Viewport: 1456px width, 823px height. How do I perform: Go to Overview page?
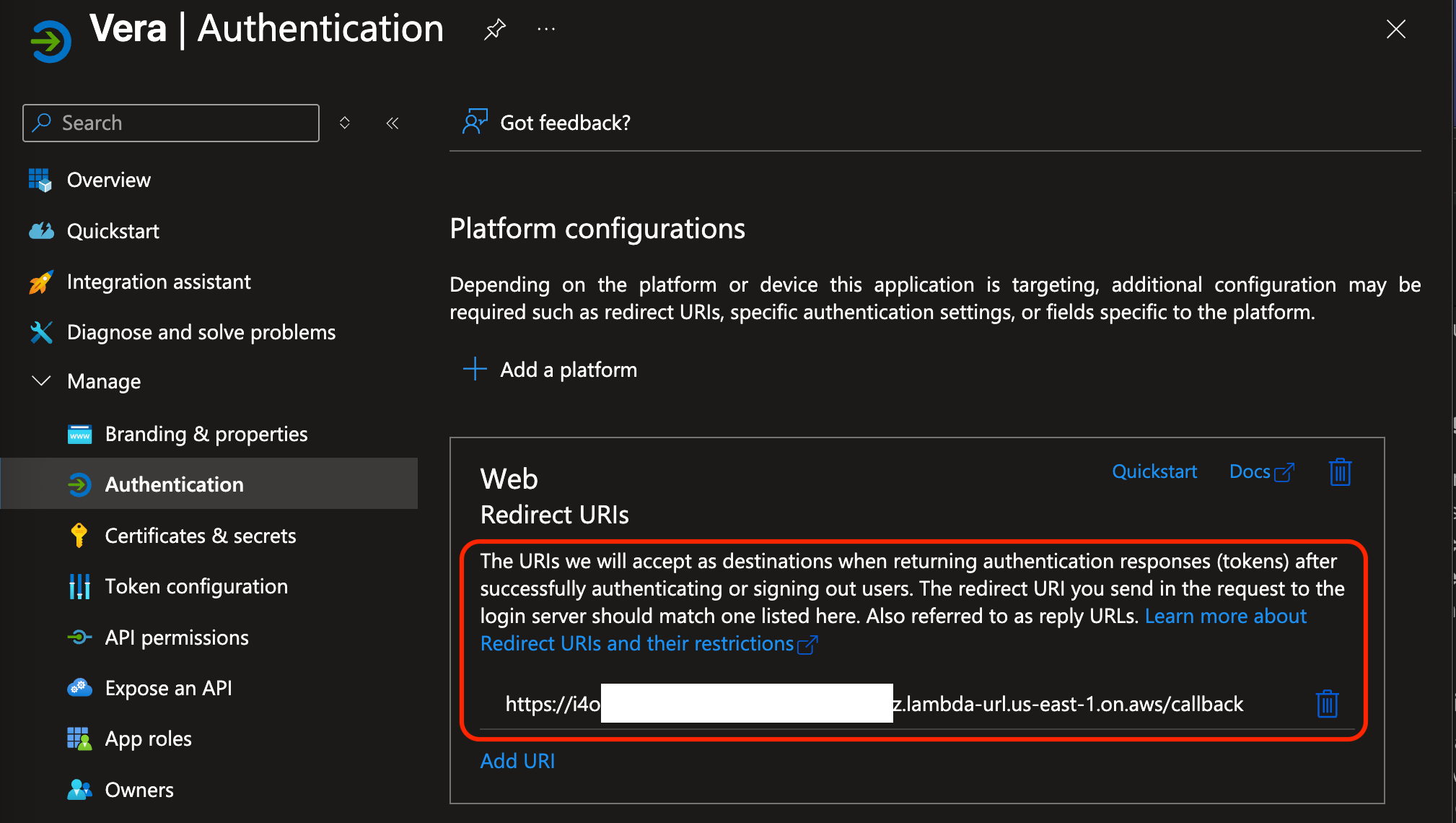108,180
